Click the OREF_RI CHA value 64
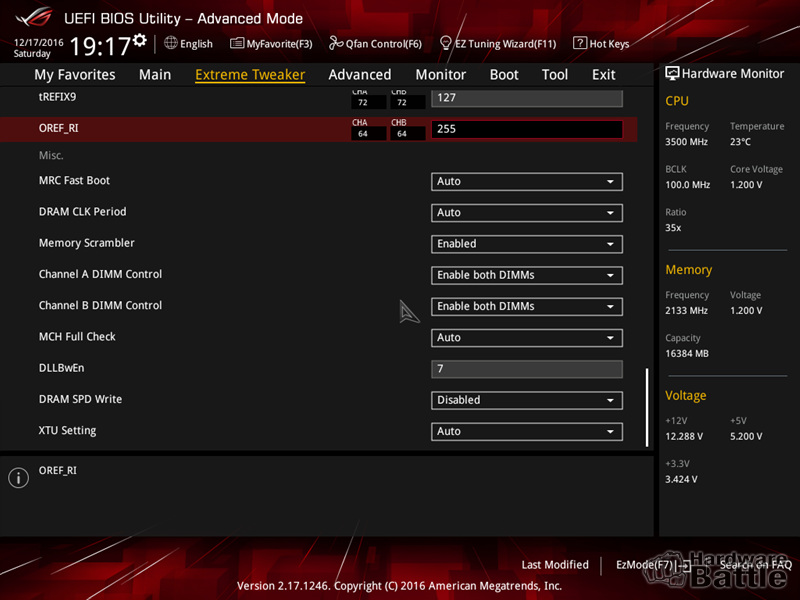 (x=368, y=134)
